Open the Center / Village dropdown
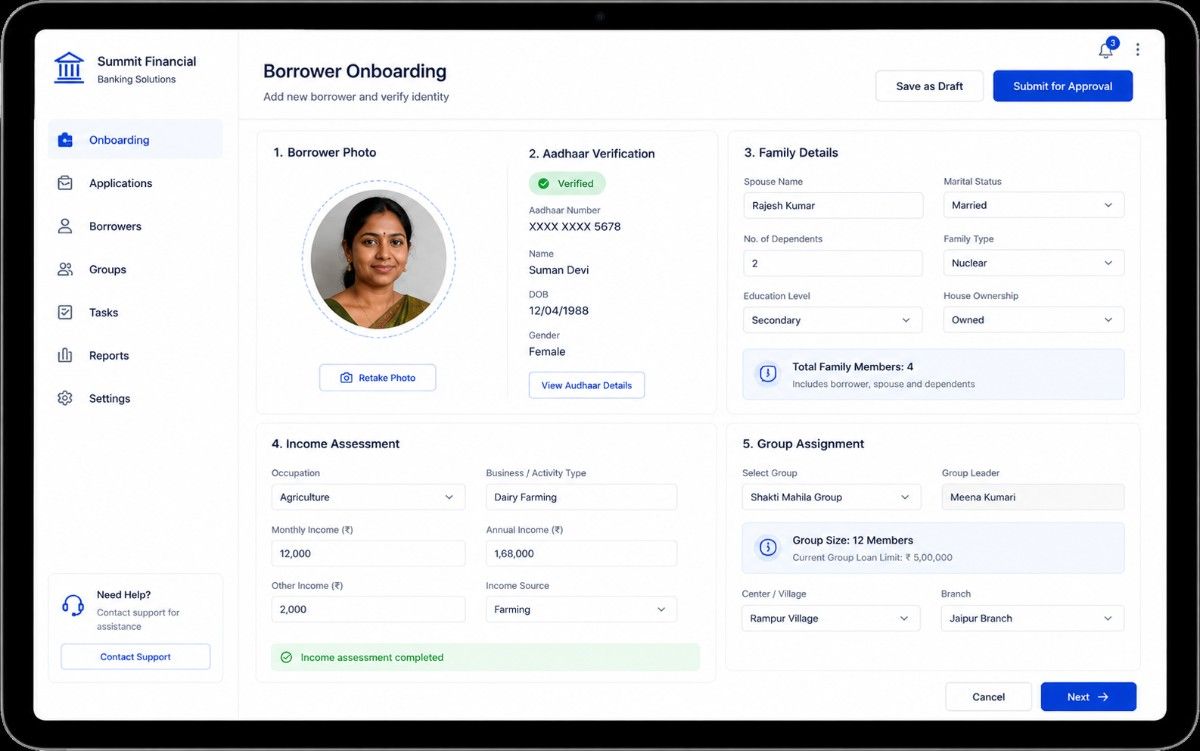The height and width of the screenshot is (751, 1200). [x=831, y=618]
